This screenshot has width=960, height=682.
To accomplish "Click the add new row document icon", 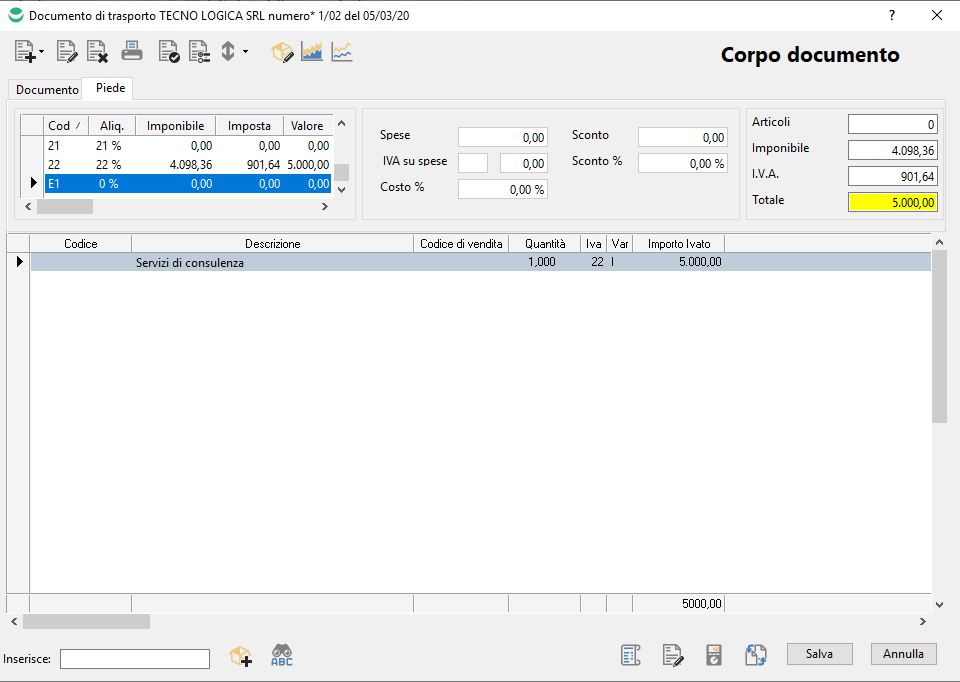I will [x=25, y=52].
